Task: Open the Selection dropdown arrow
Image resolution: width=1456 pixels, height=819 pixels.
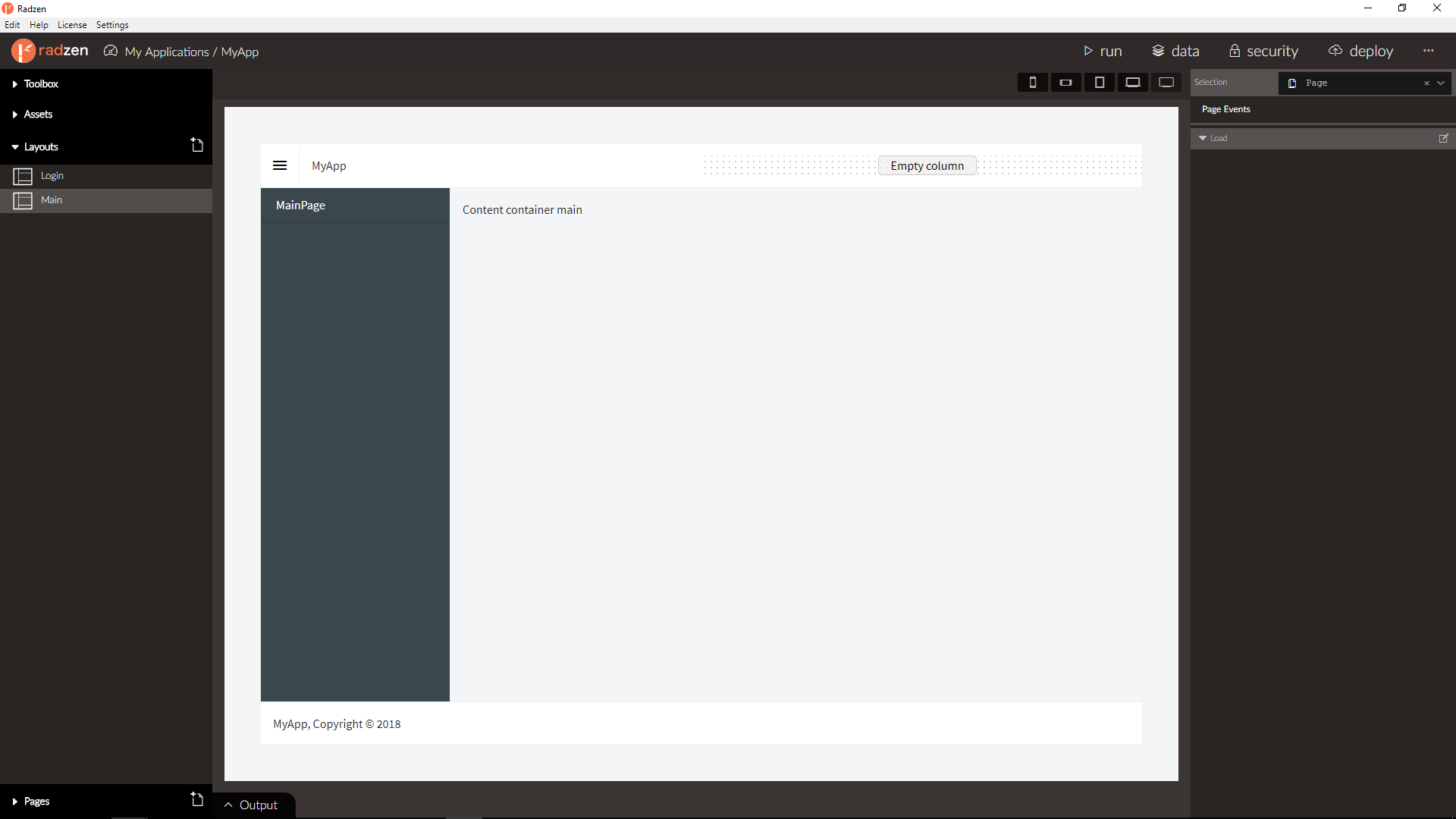Action: [x=1441, y=83]
